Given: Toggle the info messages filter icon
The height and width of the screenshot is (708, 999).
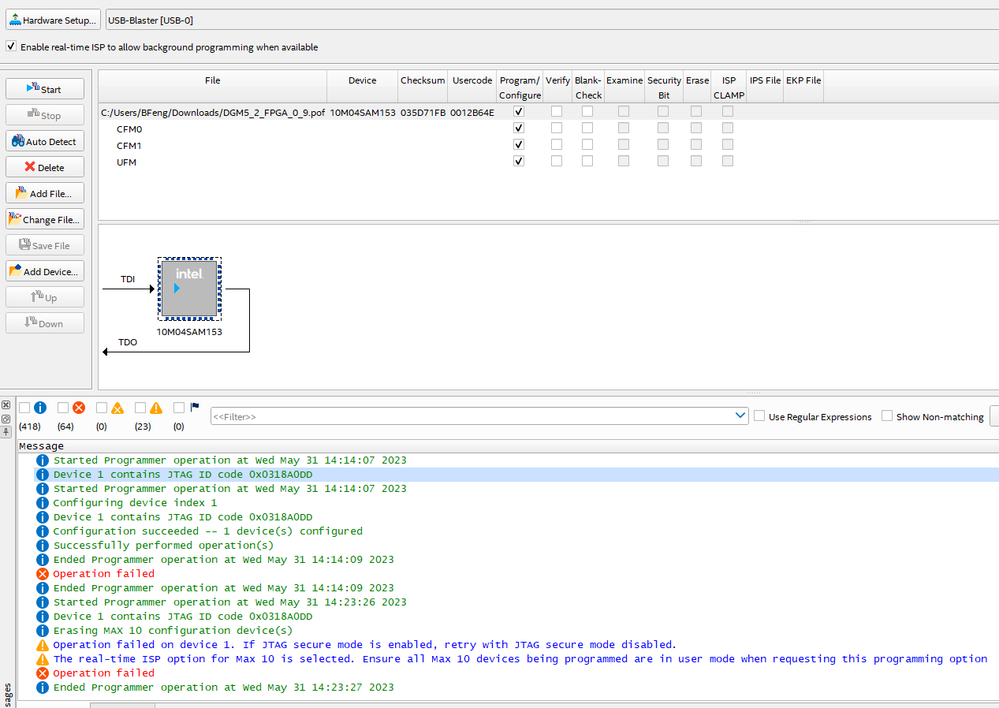Looking at the screenshot, I should pos(40,408).
